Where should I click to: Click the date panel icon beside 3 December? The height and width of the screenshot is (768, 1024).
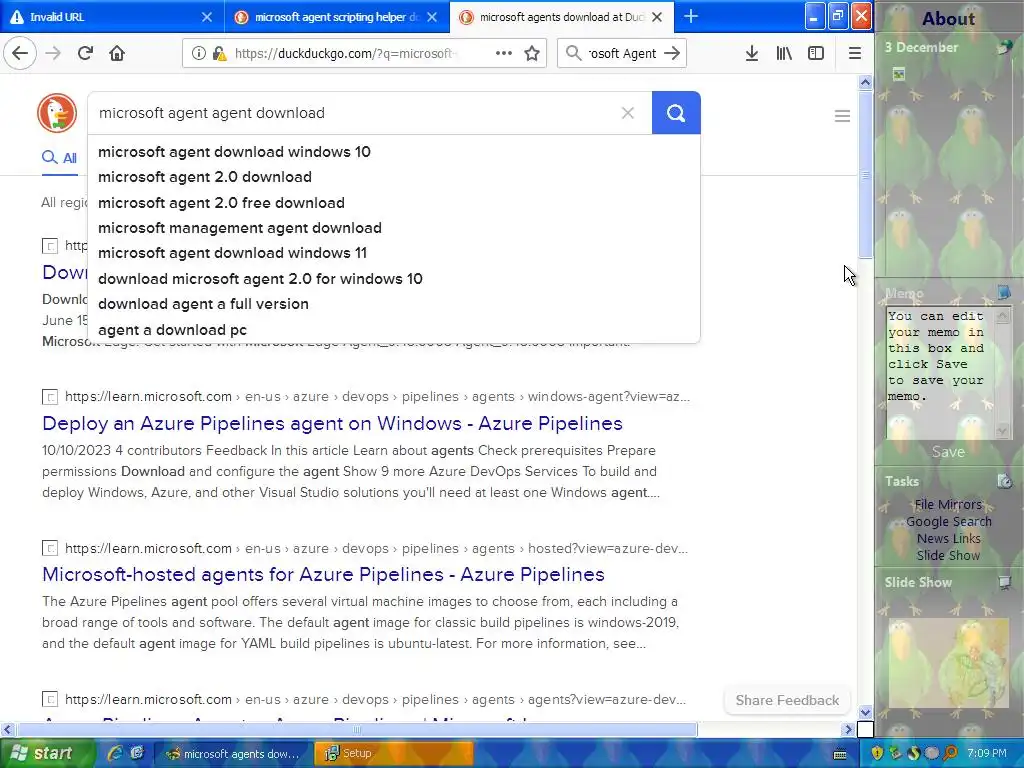pos(1005,47)
